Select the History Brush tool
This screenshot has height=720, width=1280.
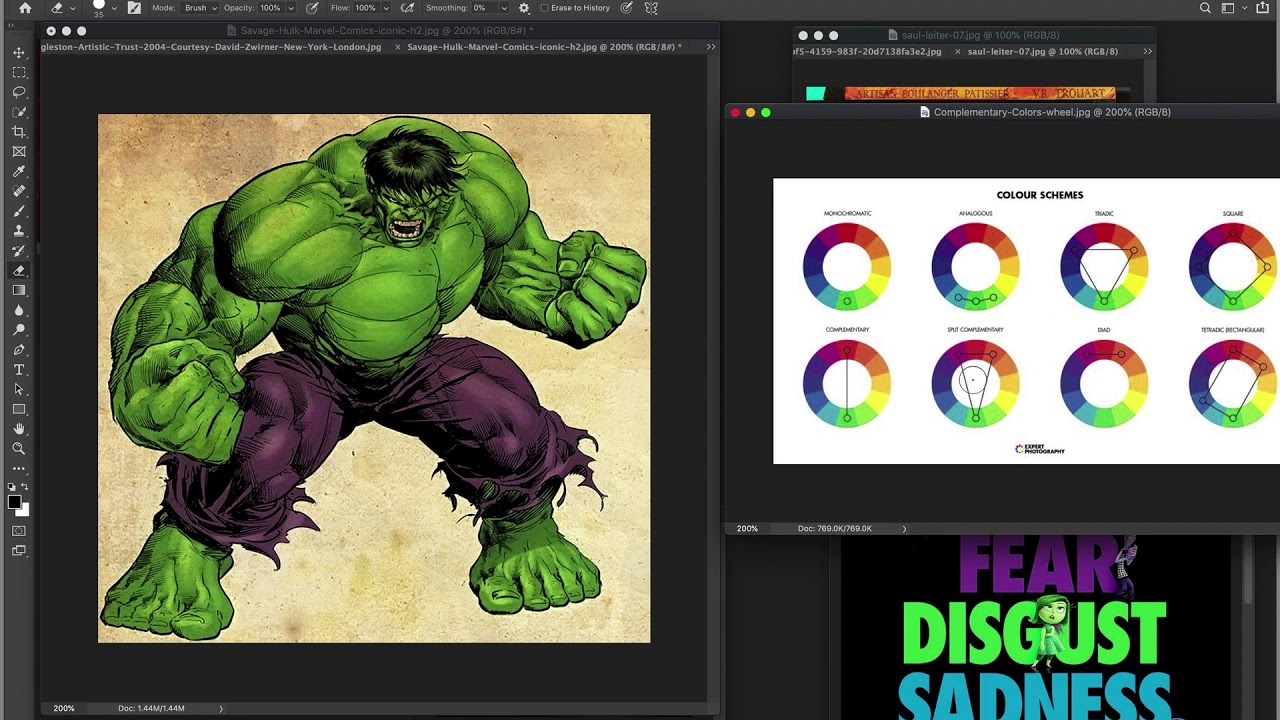(19, 251)
